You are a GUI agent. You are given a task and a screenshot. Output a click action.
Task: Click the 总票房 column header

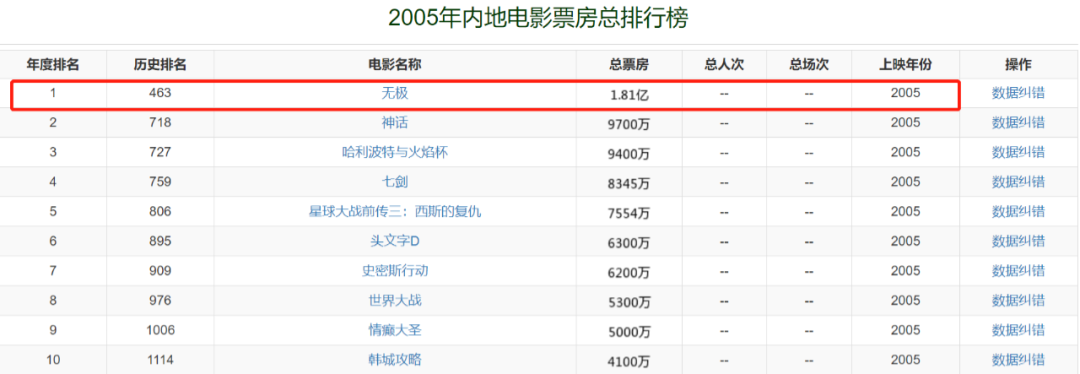[x=629, y=65]
